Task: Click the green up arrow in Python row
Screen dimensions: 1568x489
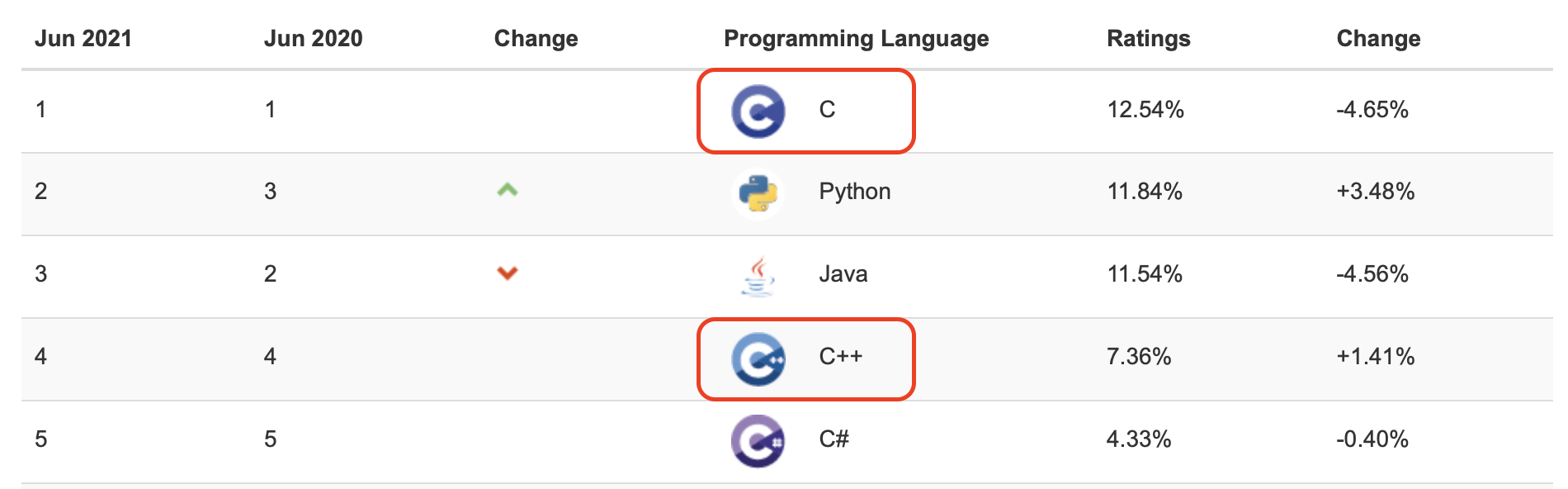Action: click(508, 190)
